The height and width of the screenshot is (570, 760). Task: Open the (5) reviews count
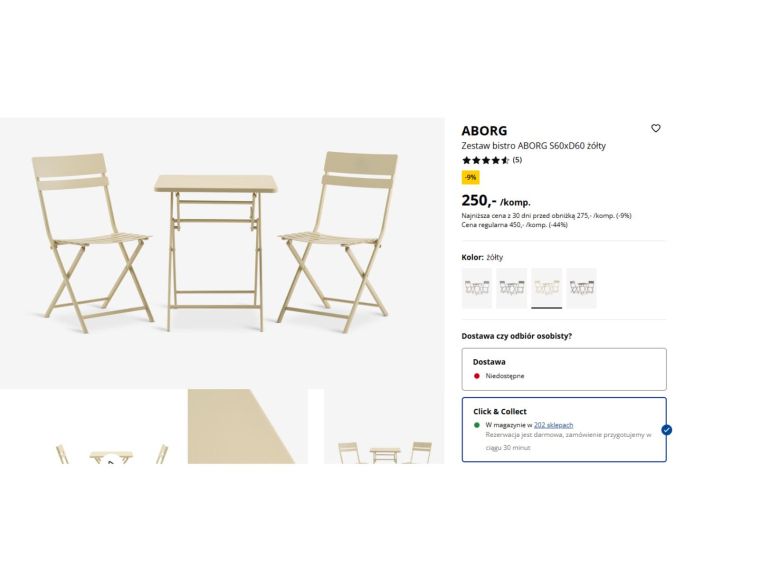coord(517,160)
